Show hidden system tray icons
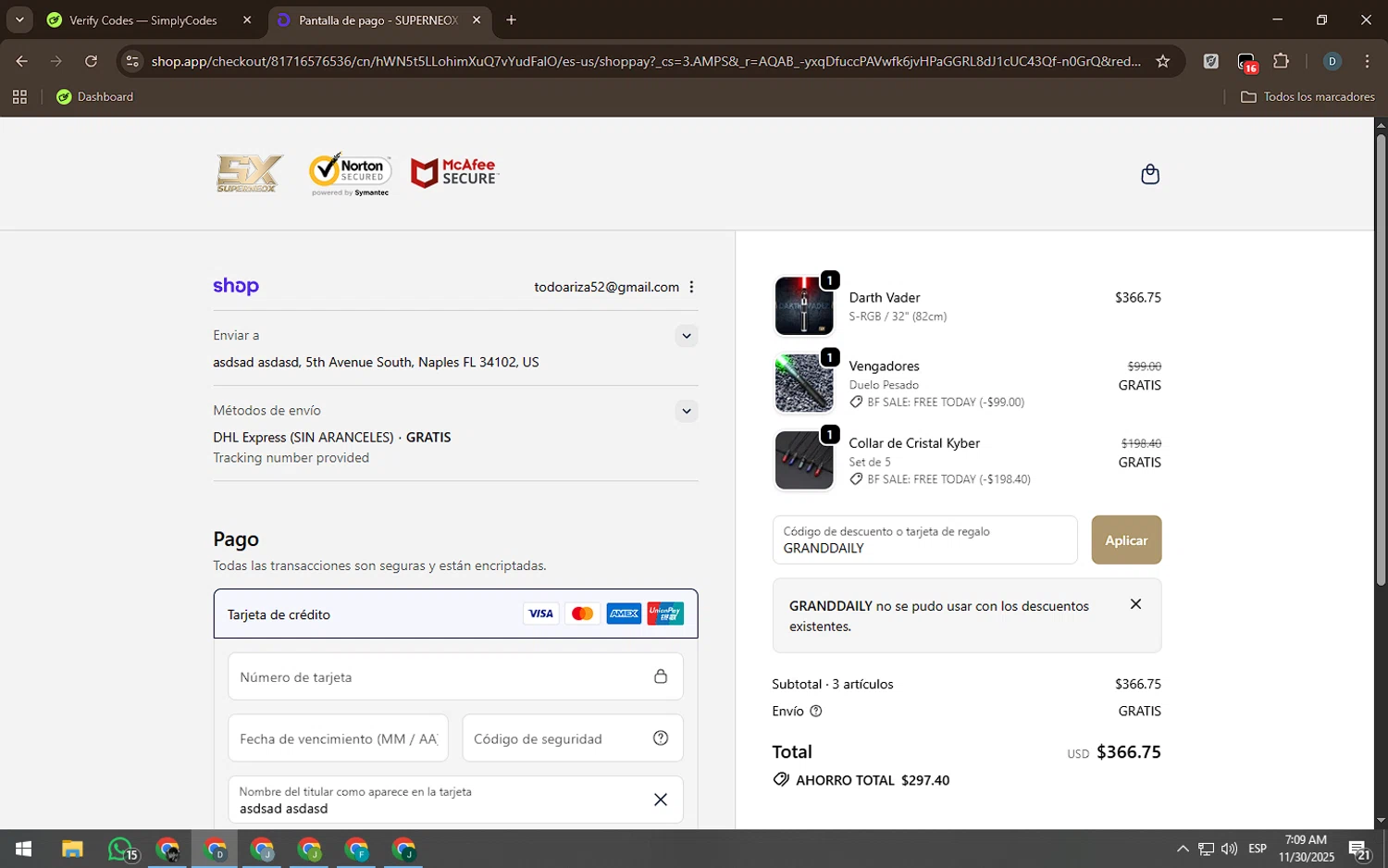This screenshot has width=1388, height=868. click(1183, 849)
